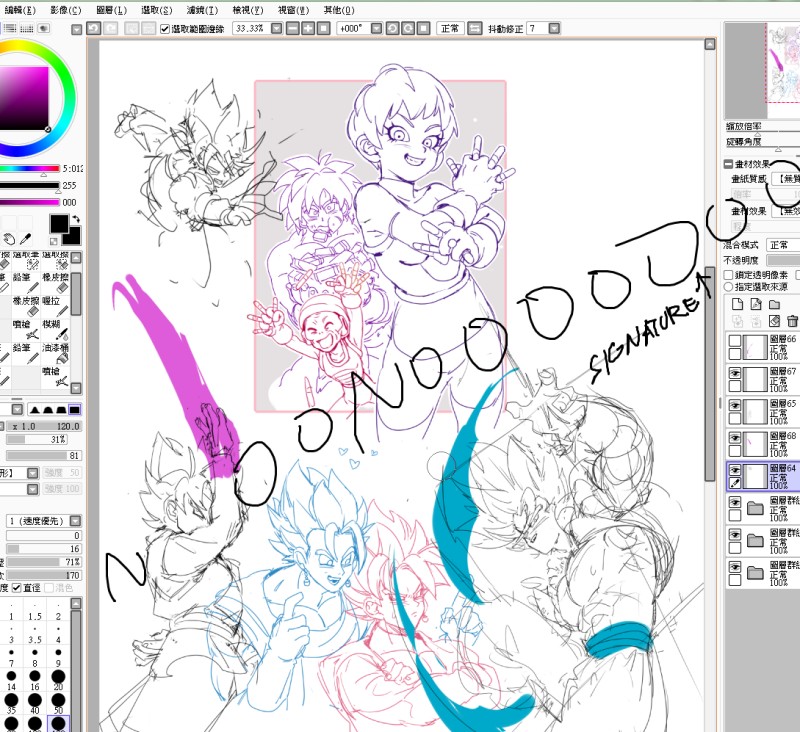Click the redo arrow button in toolbar
The image size is (800, 732).
(110, 28)
